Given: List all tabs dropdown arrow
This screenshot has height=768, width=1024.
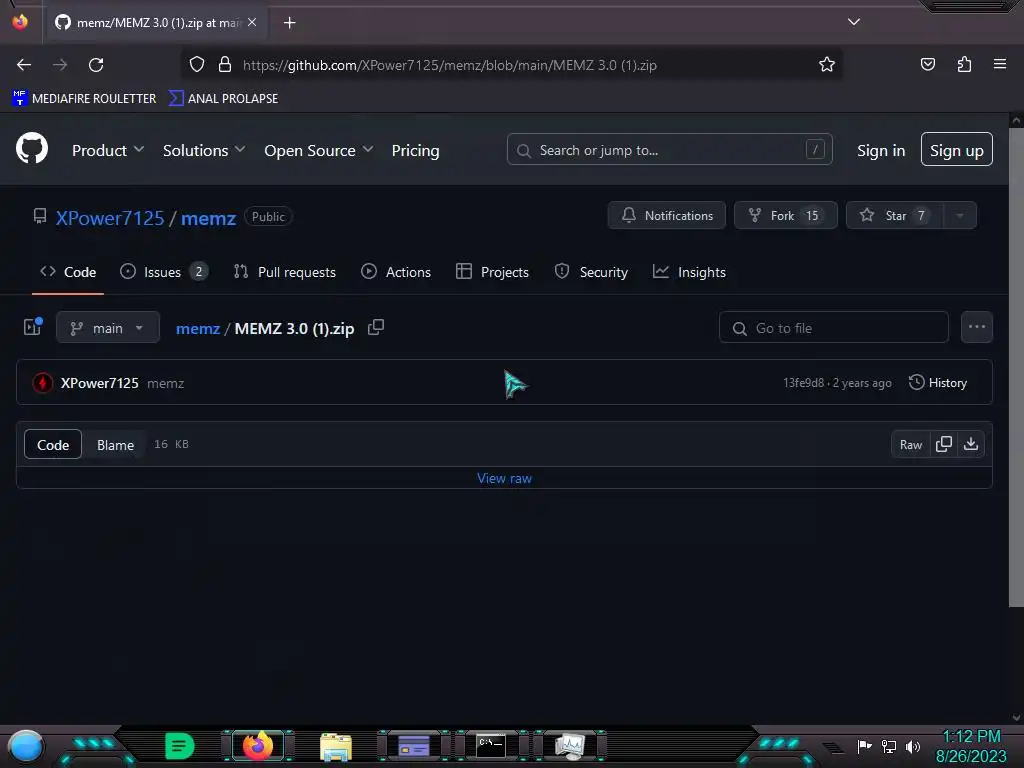Looking at the screenshot, I should click(x=854, y=22).
